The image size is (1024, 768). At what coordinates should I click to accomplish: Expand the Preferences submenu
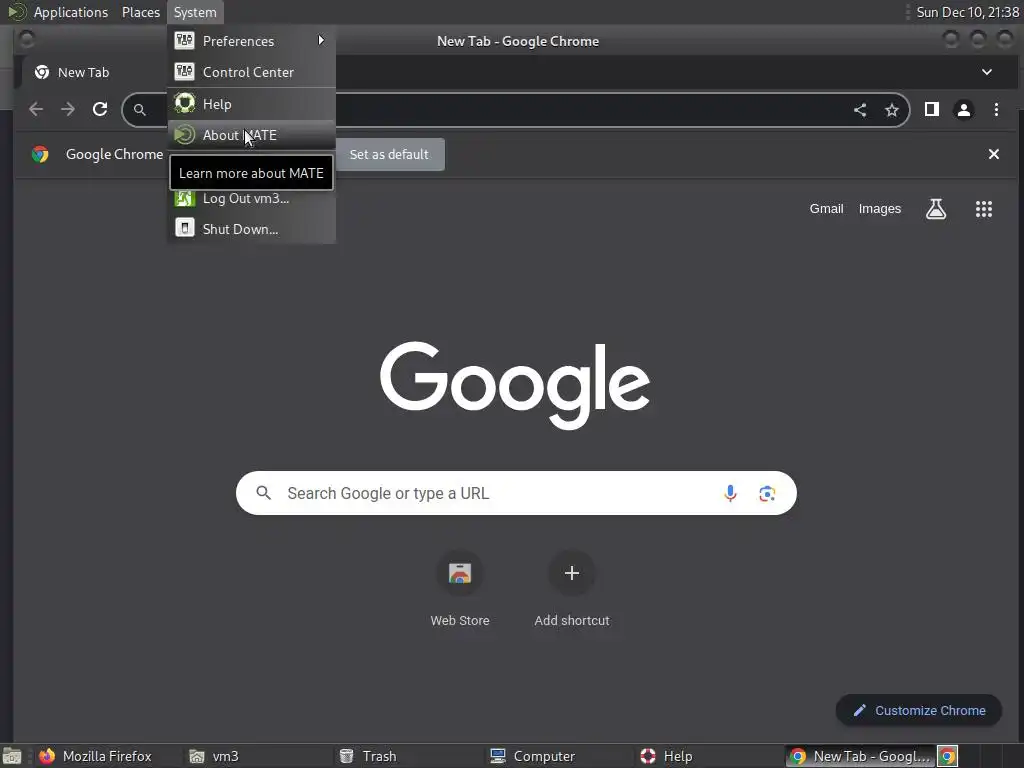[x=251, y=40]
